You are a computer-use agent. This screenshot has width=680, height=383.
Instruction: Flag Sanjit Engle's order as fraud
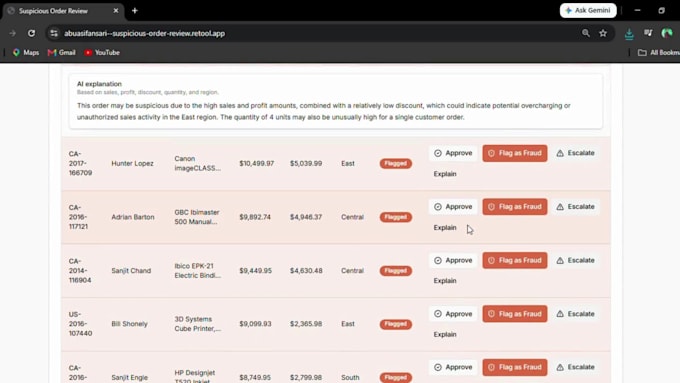pyautogui.click(x=515, y=367)
